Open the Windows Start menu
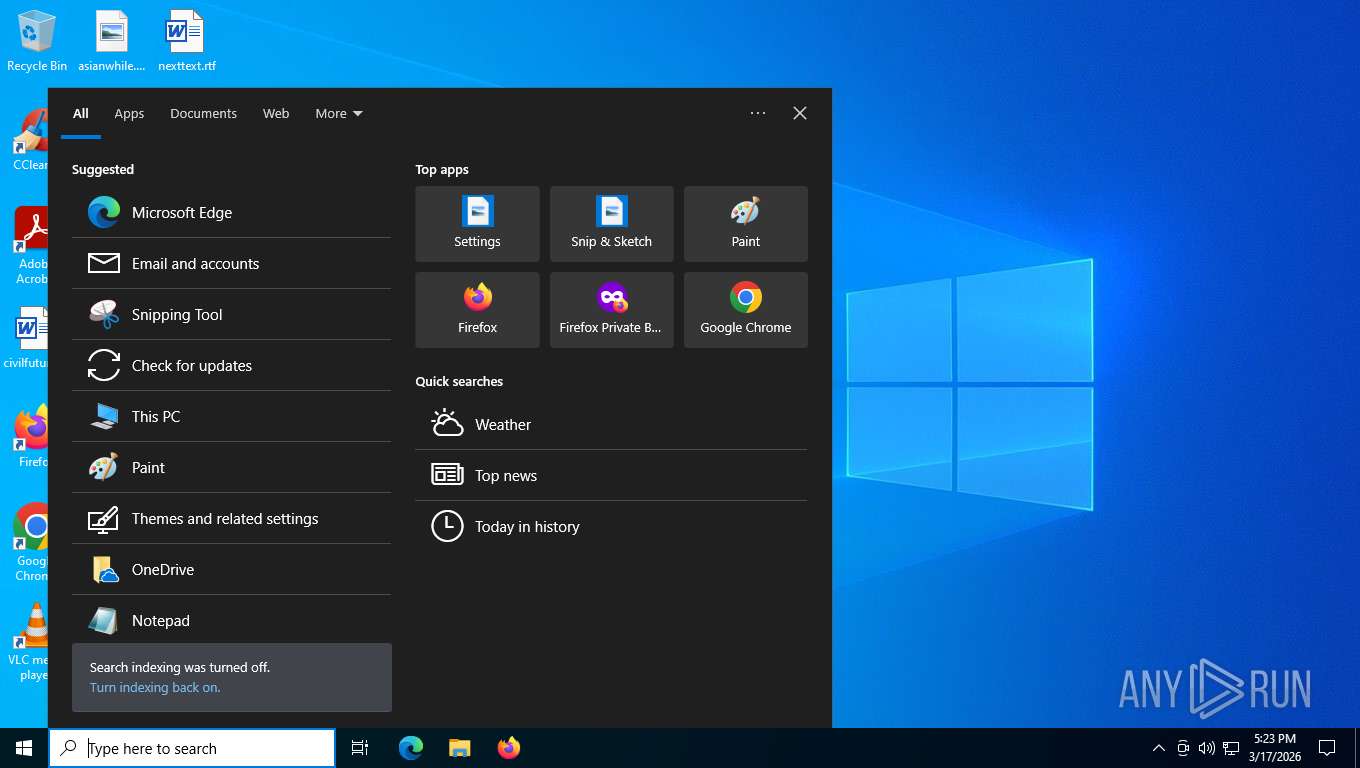Viewport: 1360px width, 768px height. pyautogui.click(x=24, y=748)
